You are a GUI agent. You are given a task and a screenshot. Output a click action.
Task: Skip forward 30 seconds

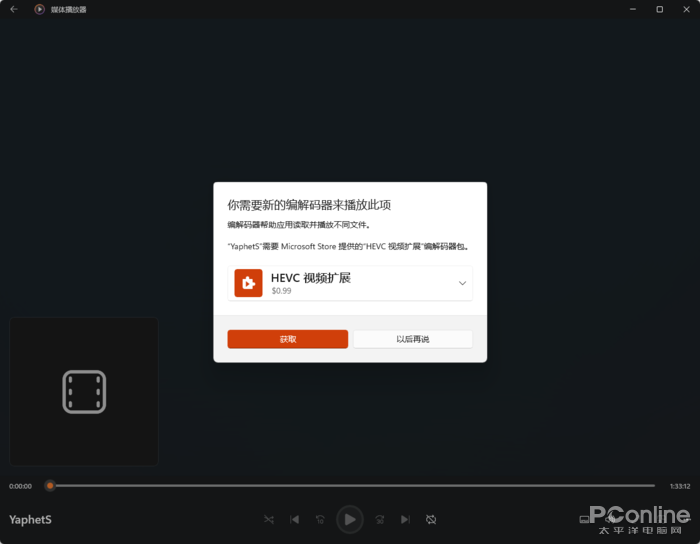379,519
